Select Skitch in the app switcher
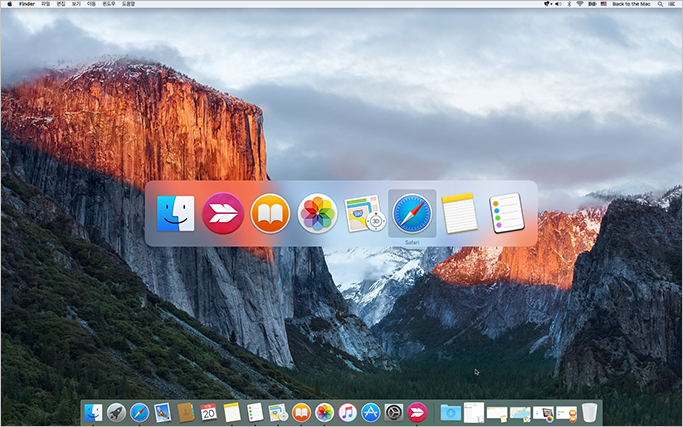Viewport: 683px width, 427px height. (223, 214)
